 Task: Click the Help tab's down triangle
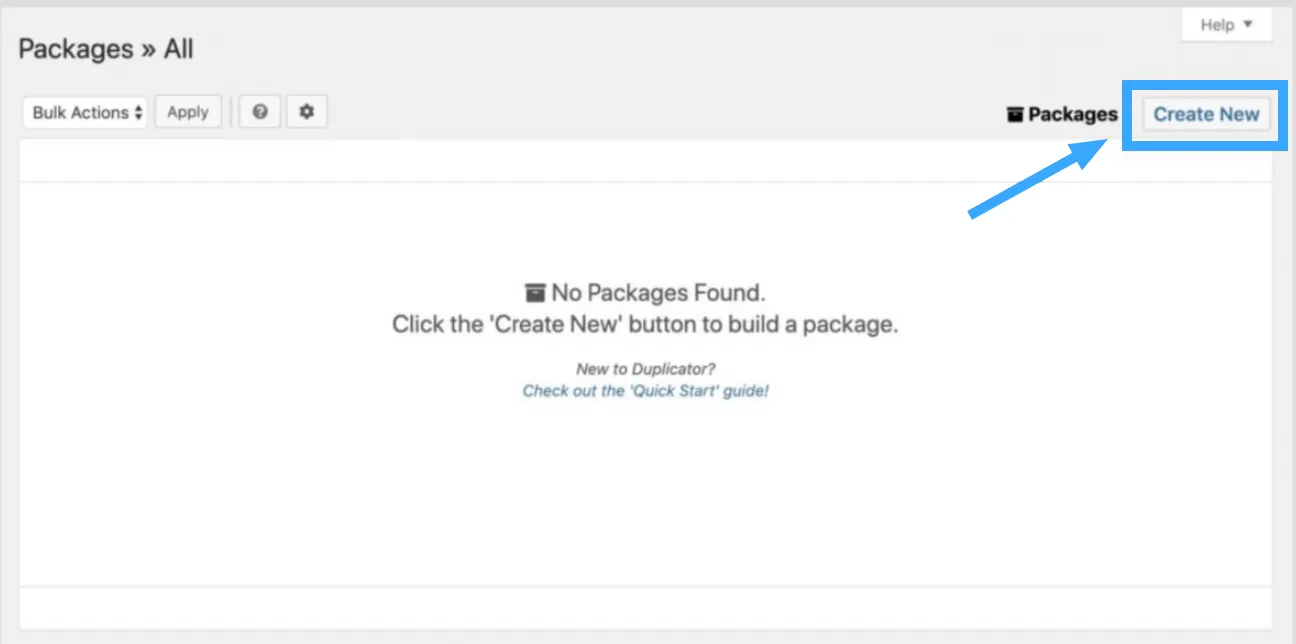[x=1247, y=24]
